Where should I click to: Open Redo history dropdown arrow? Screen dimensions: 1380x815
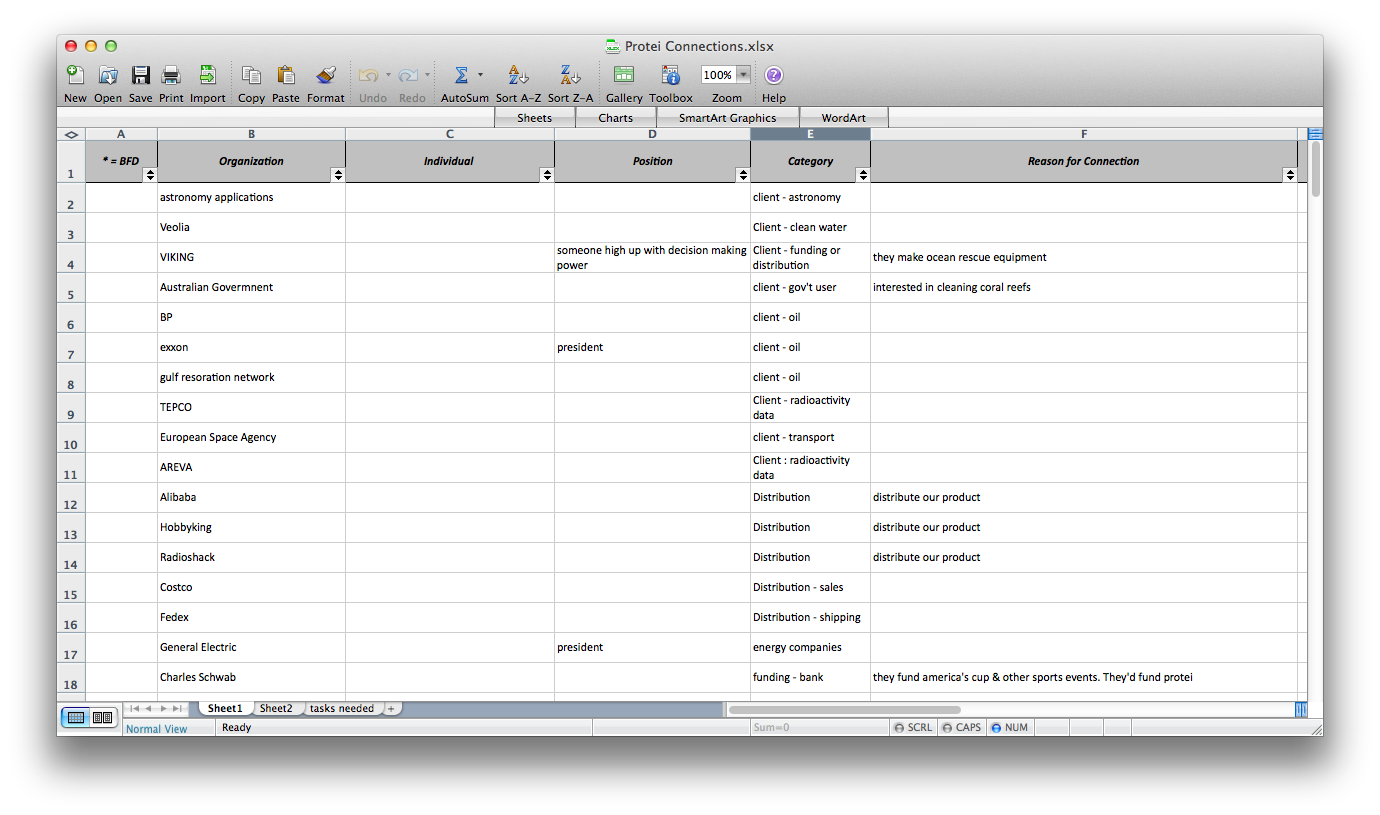[428, 74]
